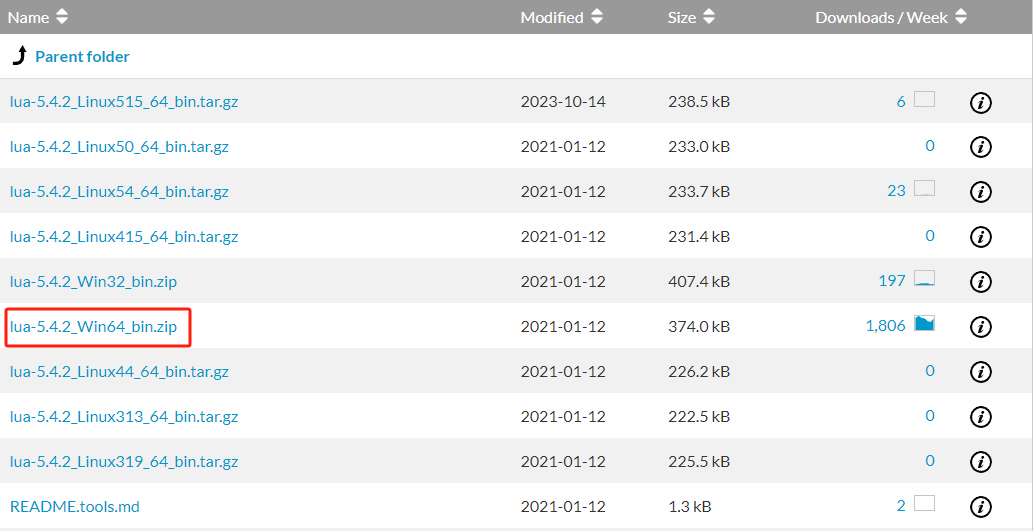Download lua-5.4.2_Win32_bin.zip
This screenshot has width=1034, height=531.
[x=93, y=281]
